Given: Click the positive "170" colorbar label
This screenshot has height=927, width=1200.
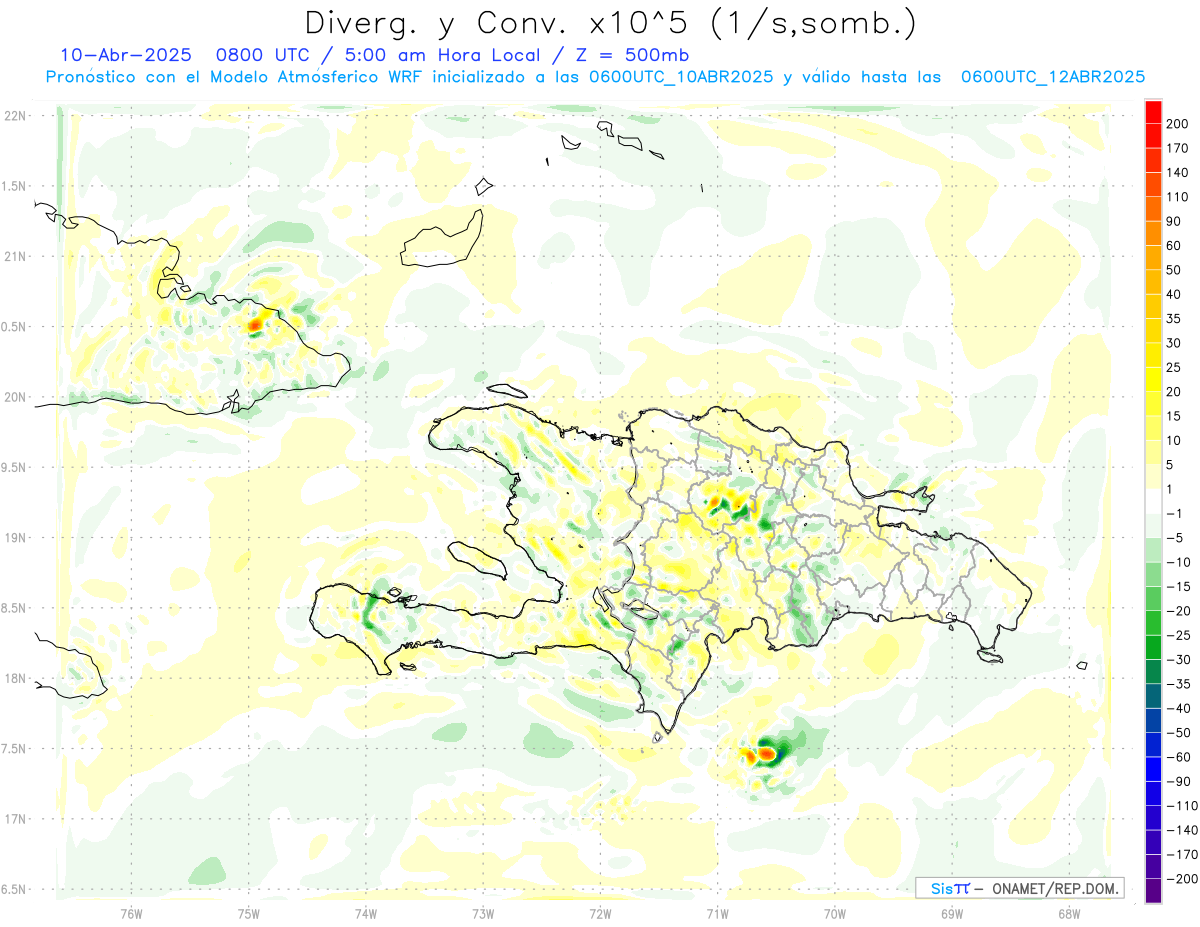Looking at the screenshot, I should click(1179, 148).
